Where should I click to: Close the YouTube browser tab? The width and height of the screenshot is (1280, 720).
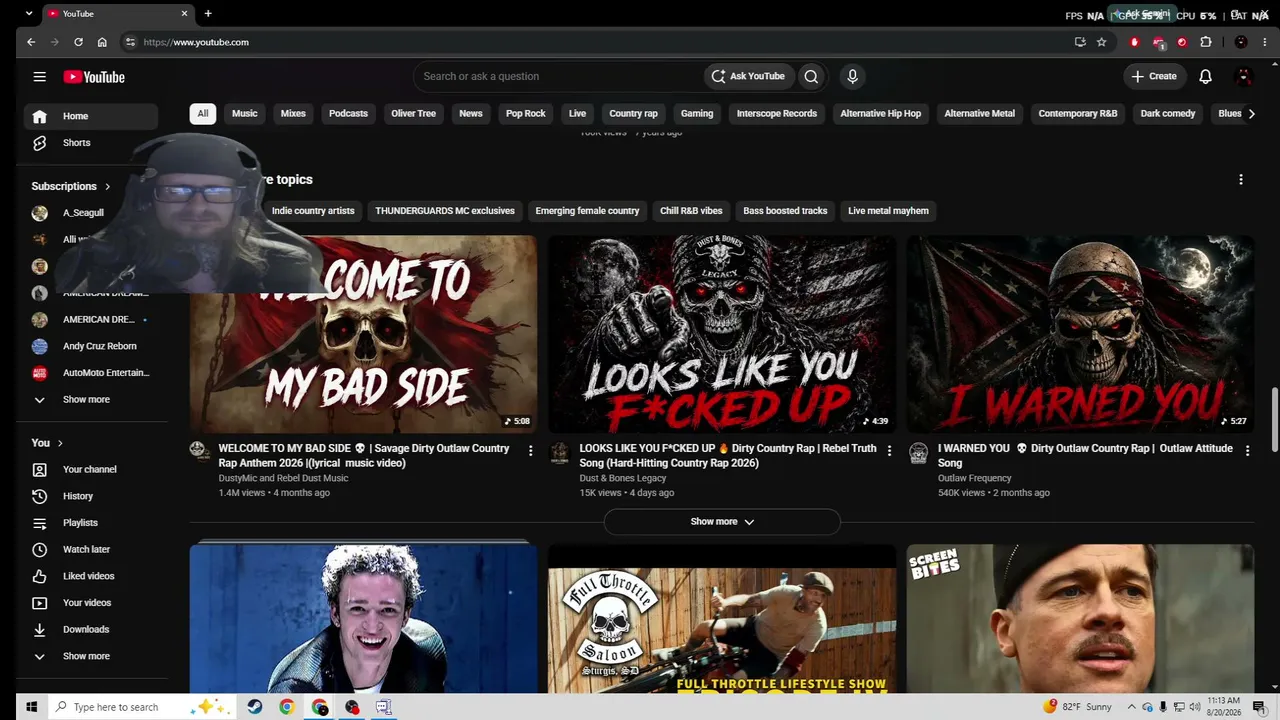pyautogui.click(x=184, y=14)
